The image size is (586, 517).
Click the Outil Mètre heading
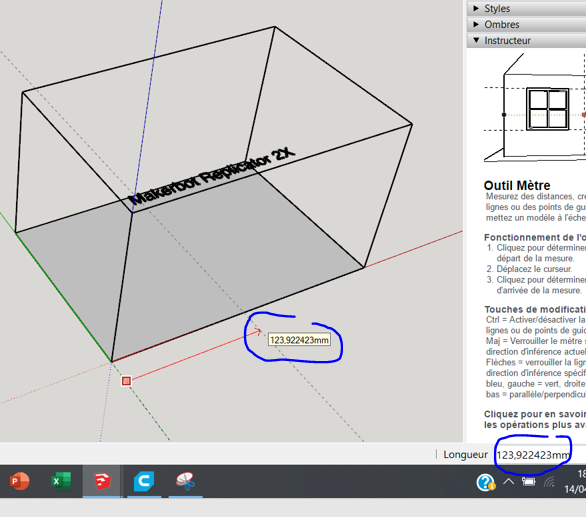click(x=517, y=185)
